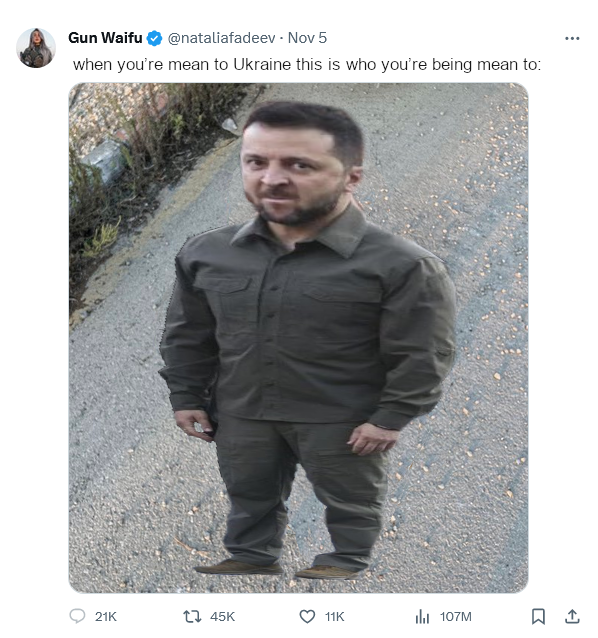This screenshot has height=638, width=598.
Task: Open the view analytics bar-chart icon
Action: click(422, 616)
